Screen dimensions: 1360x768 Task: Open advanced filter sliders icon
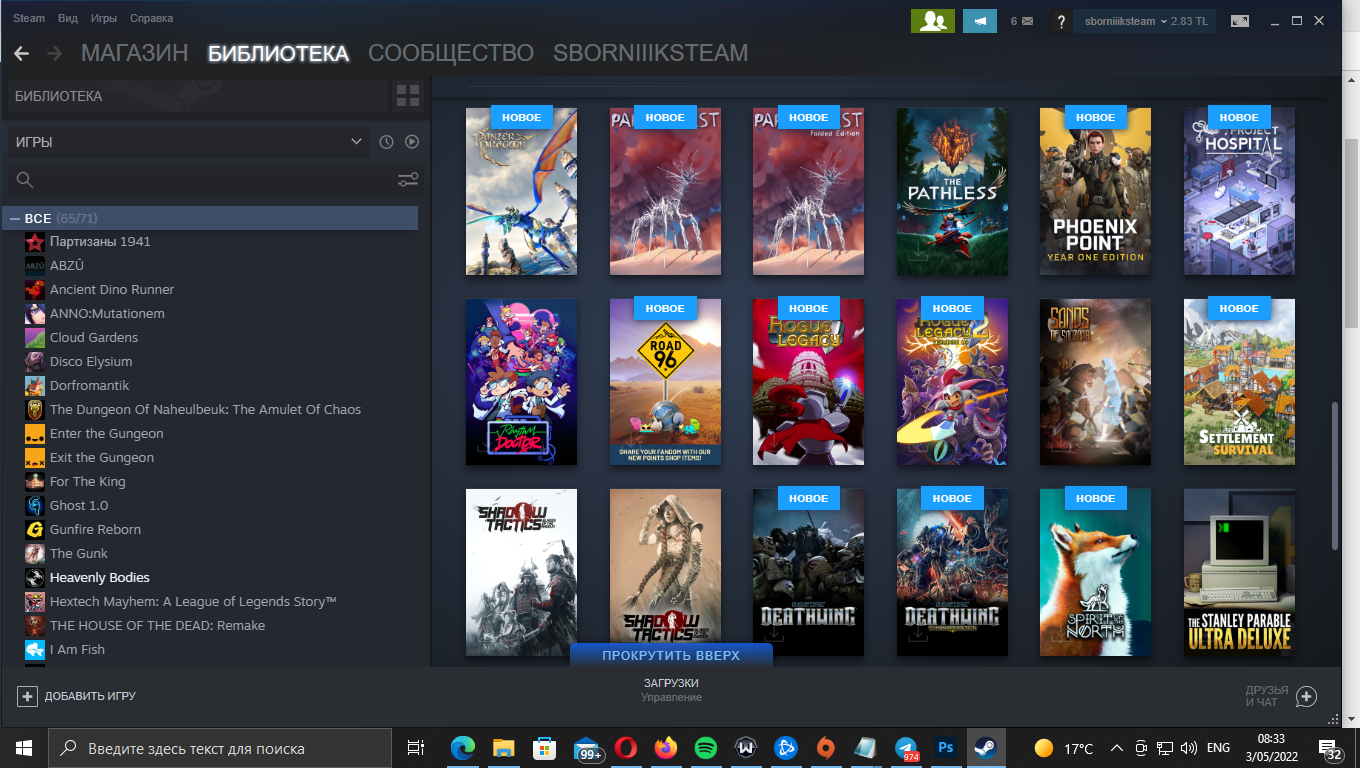point(408,180)
